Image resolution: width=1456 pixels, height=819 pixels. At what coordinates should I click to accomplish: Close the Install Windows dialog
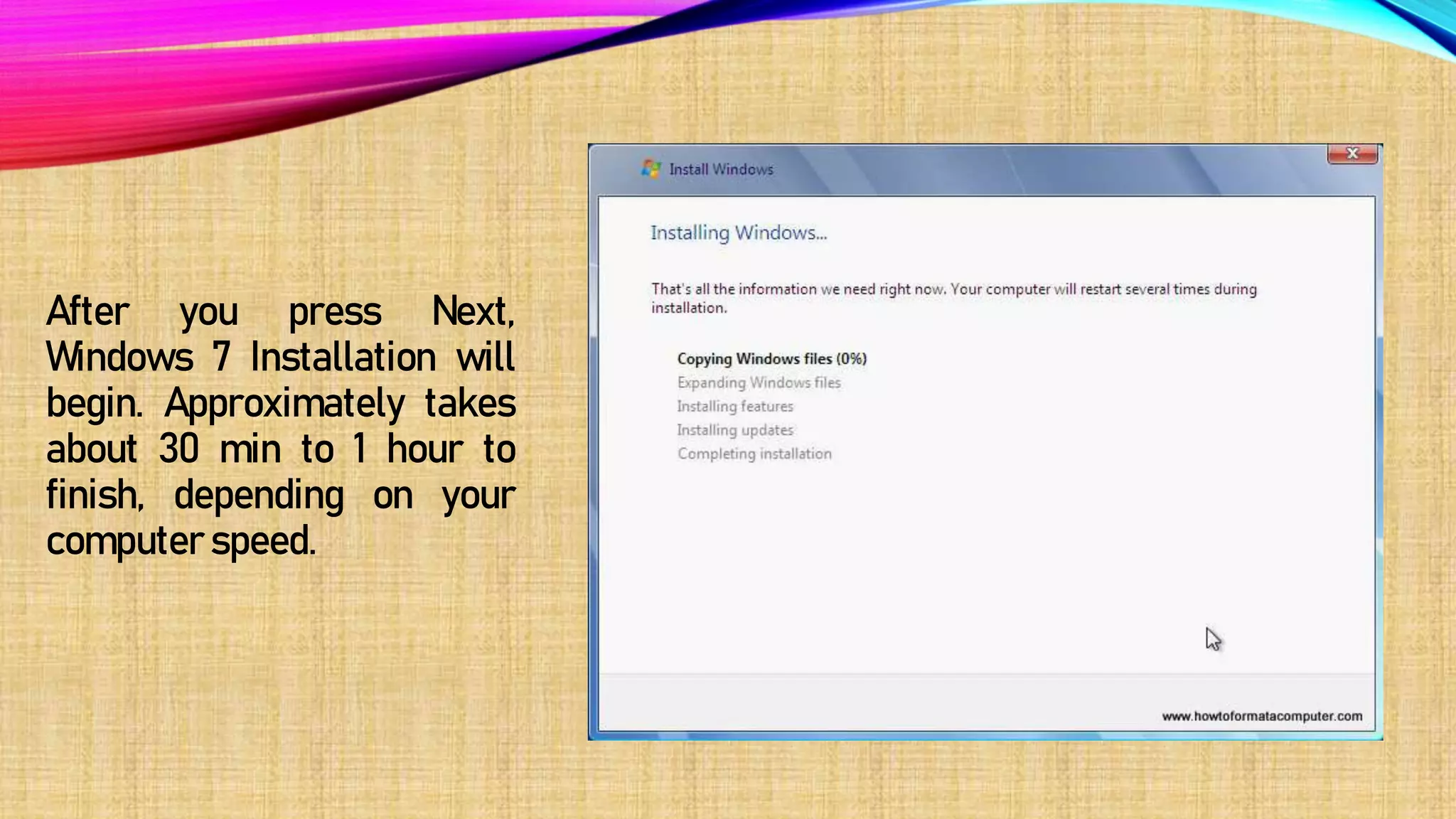pyautogui.click(x=1352, y=154)
